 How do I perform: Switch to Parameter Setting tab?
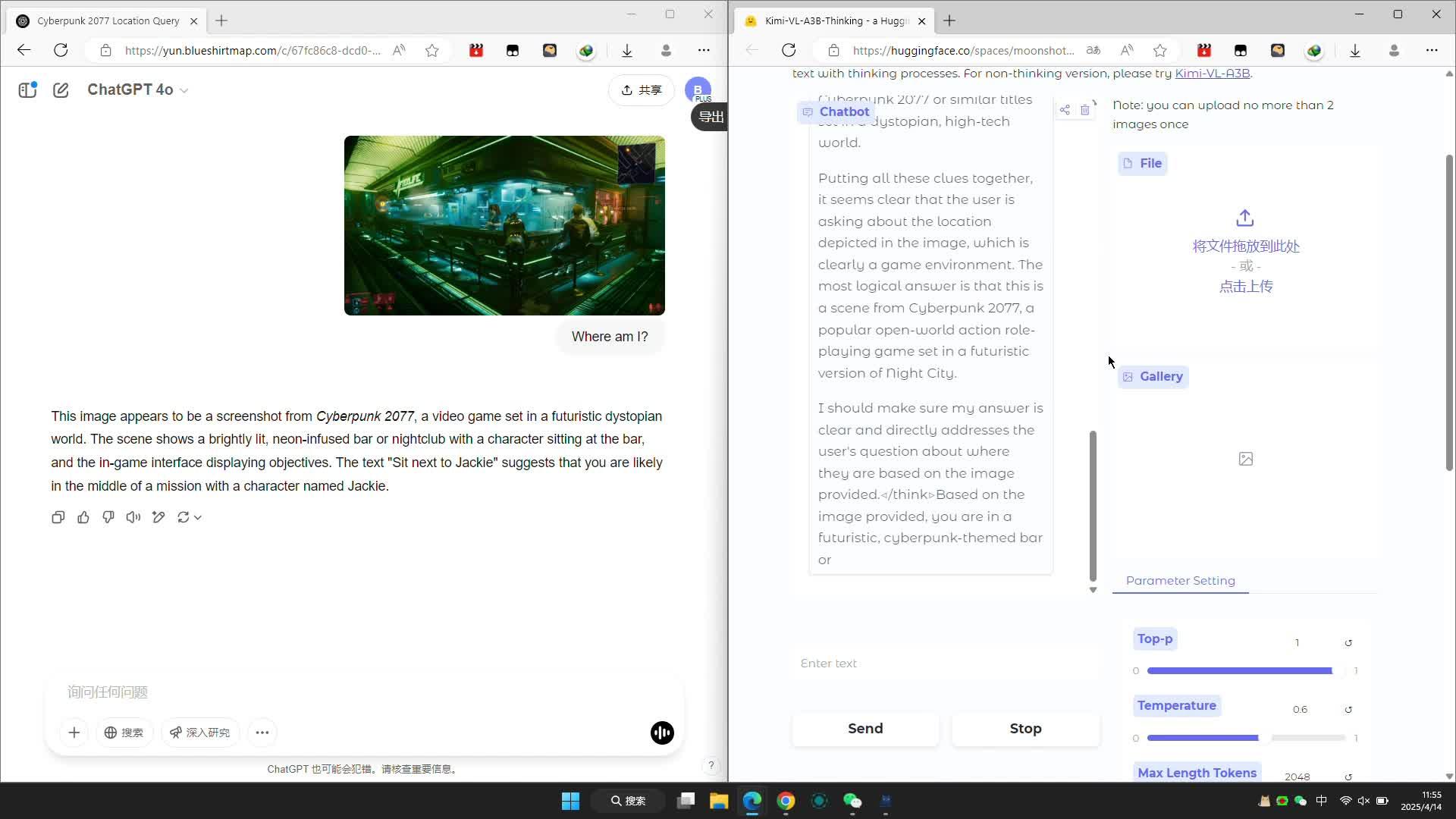(1180, 581)
